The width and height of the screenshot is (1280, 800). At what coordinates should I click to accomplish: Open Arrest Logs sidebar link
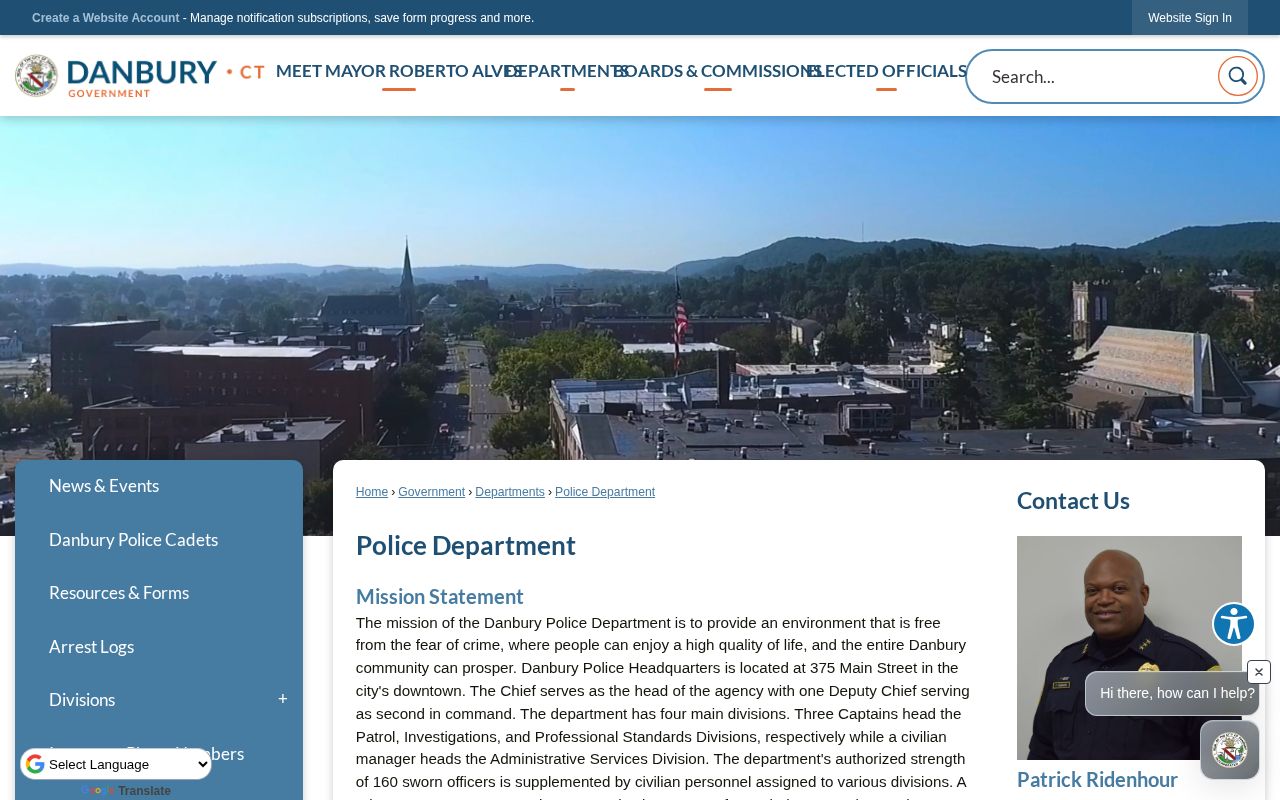pyautogui.click(x=91, y=647)
